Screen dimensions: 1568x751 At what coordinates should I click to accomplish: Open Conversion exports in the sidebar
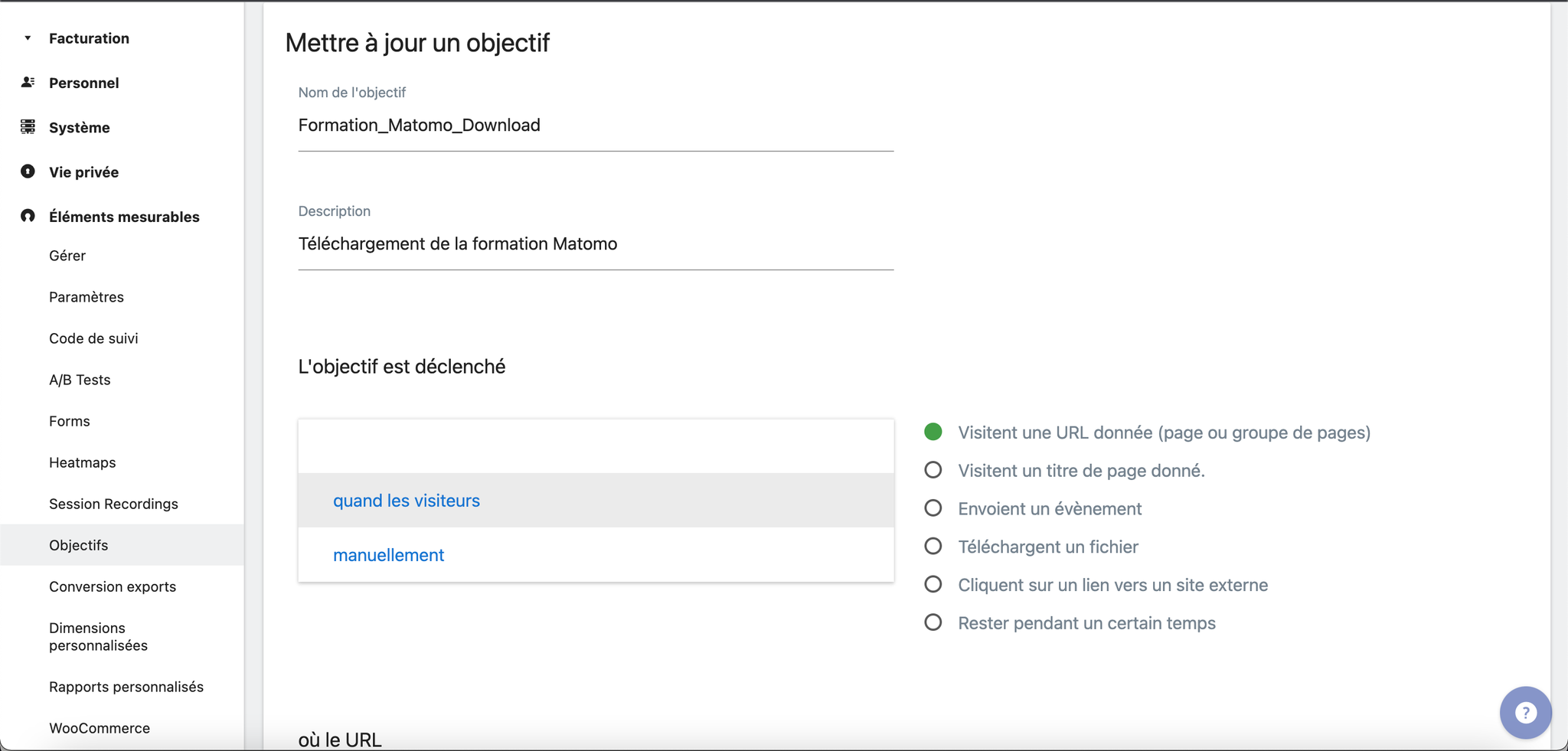[x=113, y=586]
